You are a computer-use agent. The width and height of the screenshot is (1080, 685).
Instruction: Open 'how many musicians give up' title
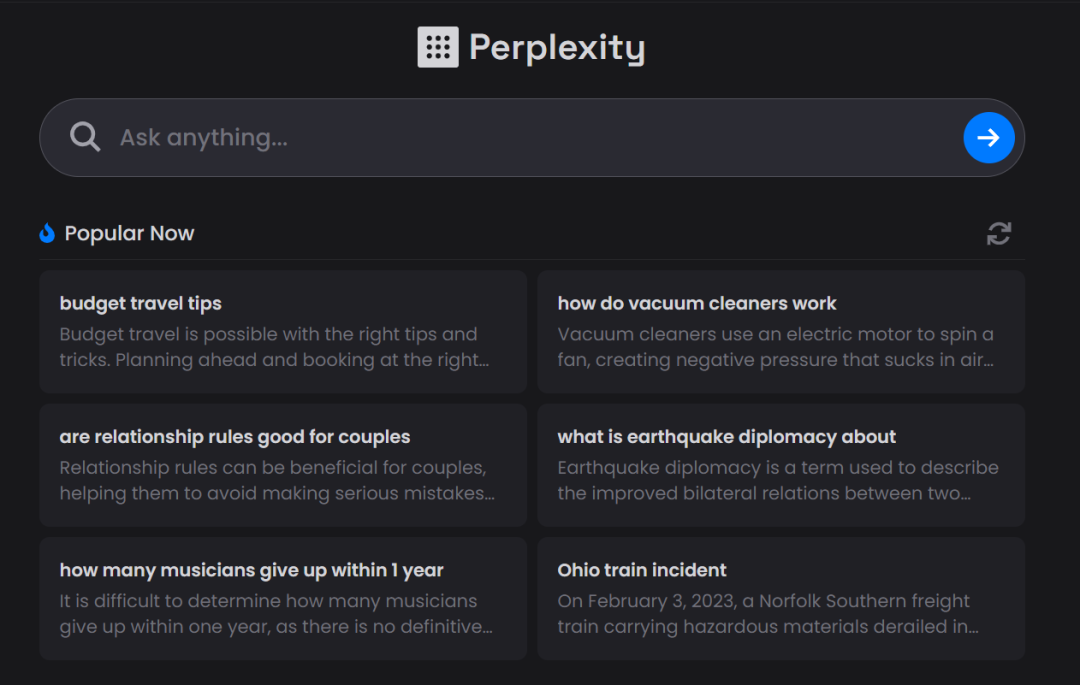coord(251,570)
